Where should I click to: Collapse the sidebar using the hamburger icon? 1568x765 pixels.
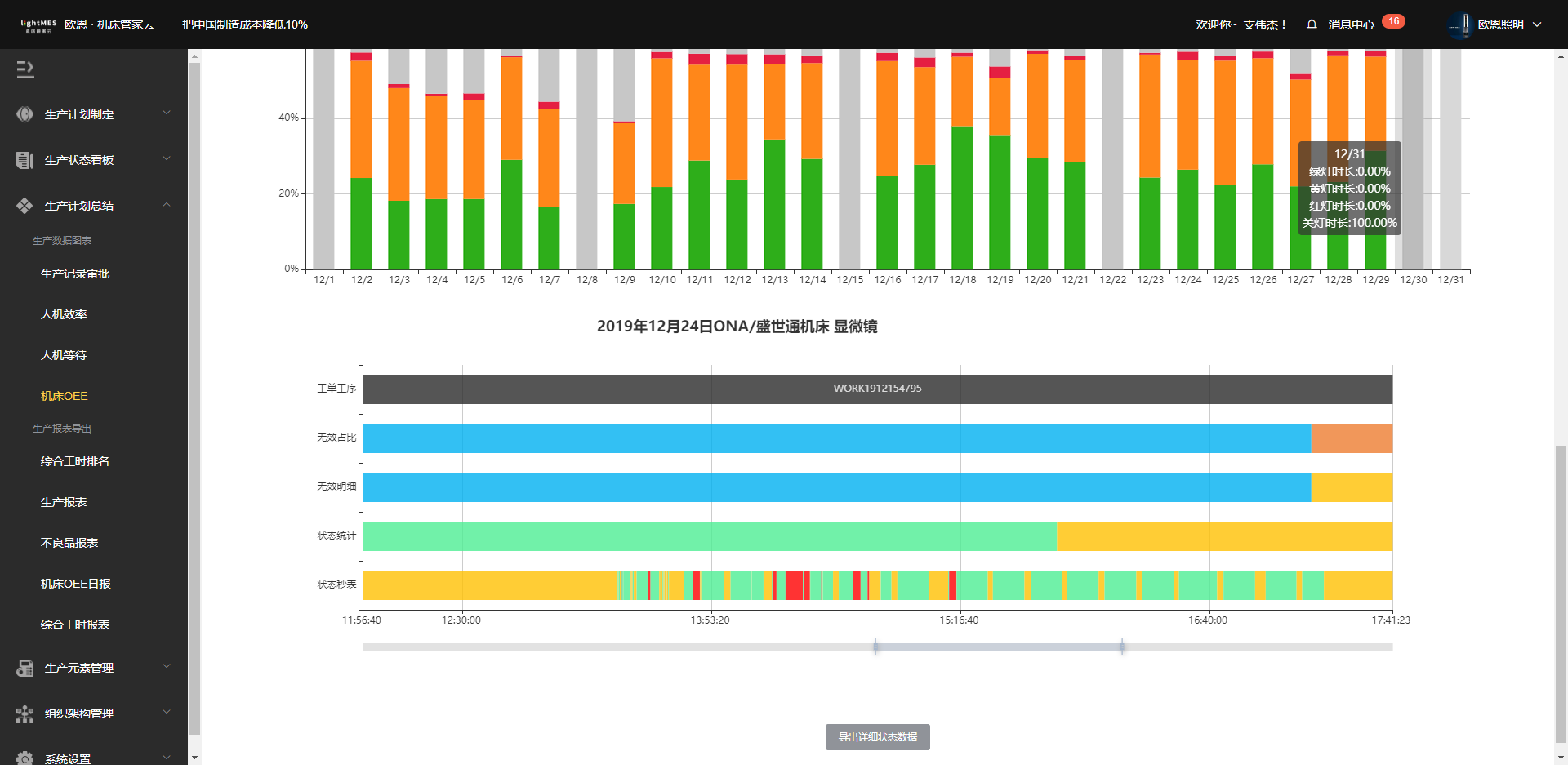click(25, 70)
